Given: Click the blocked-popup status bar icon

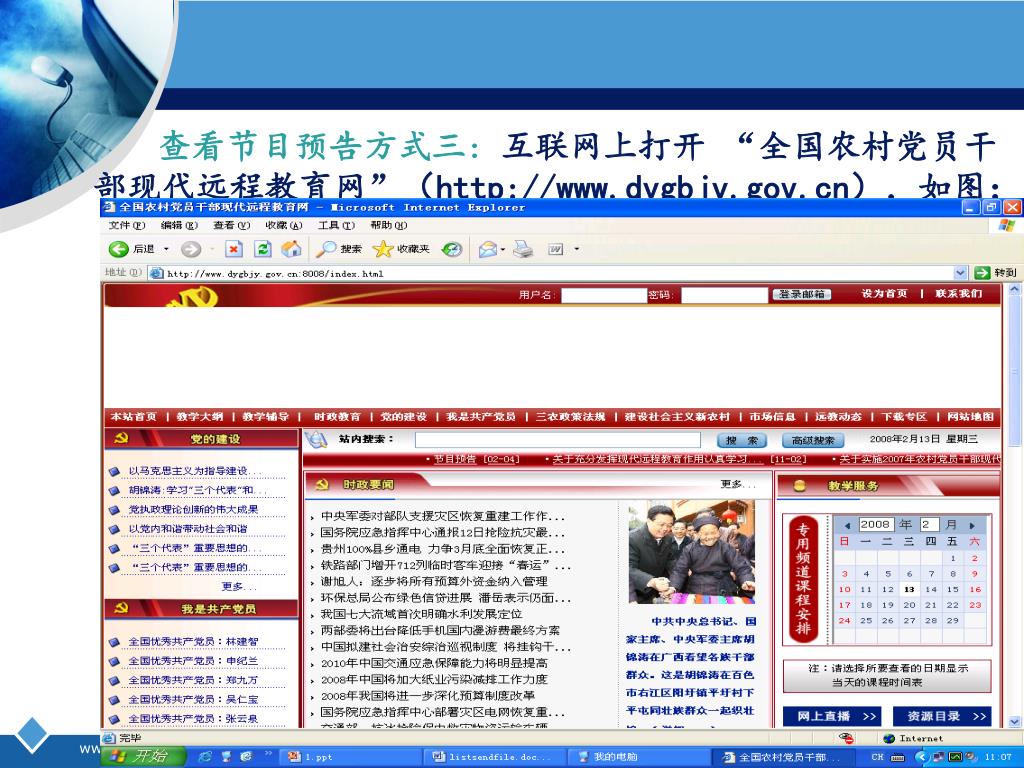Looking at the screenshot, I should pos(846,738).
